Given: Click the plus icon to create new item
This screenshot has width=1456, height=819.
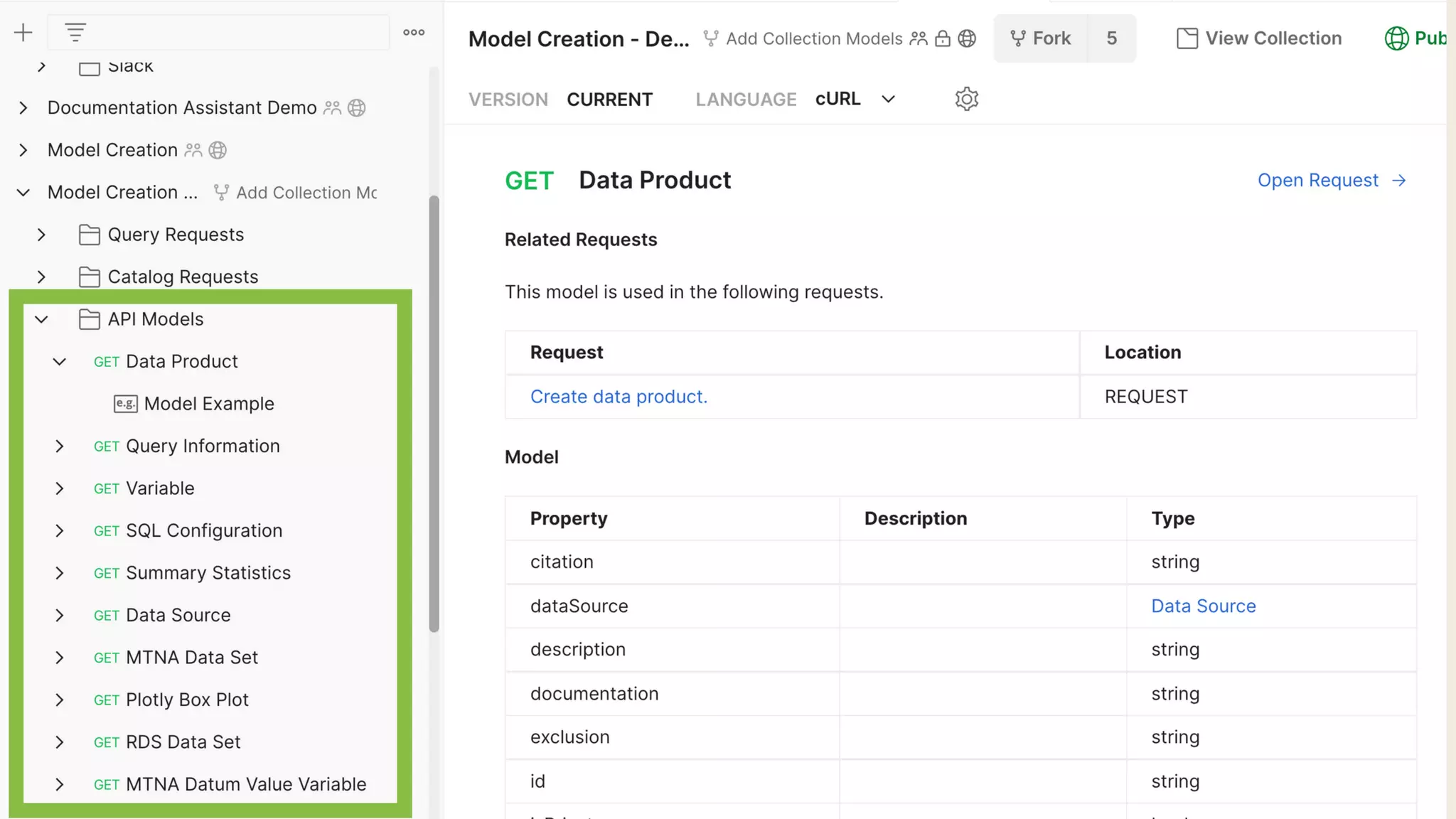Looking at the screenshot, I should tap(23, 33).
